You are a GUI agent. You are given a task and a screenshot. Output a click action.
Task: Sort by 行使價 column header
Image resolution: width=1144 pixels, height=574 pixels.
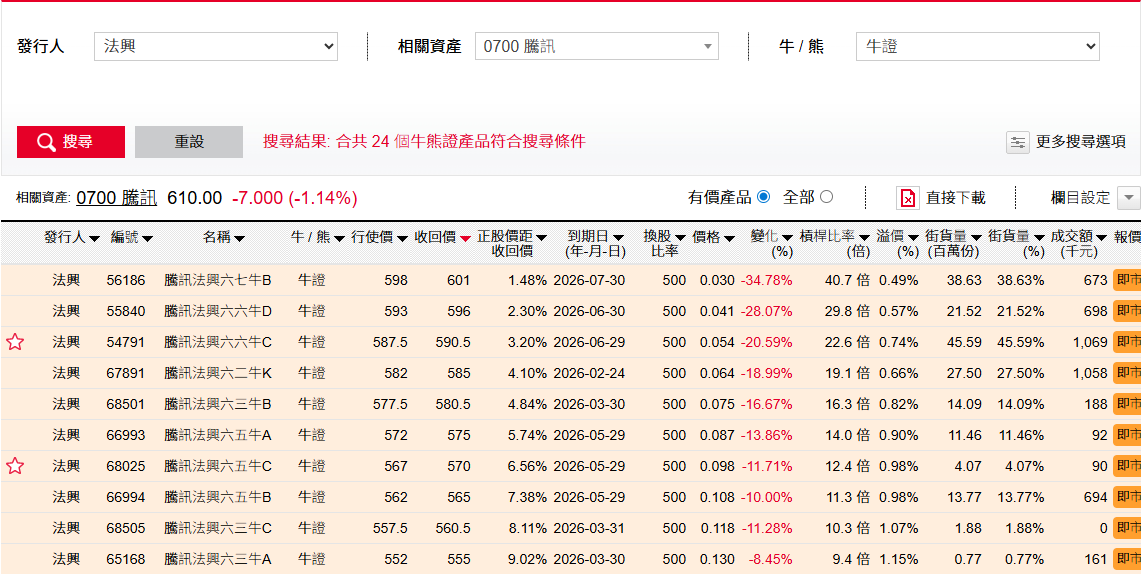click(x=379, y=238)
